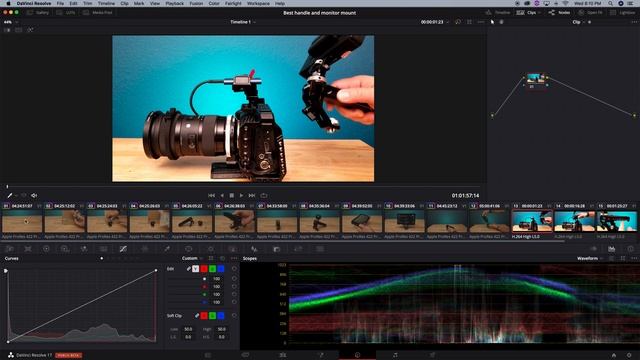
Task: Open the Trim menu
Action: tap(88, 3)
